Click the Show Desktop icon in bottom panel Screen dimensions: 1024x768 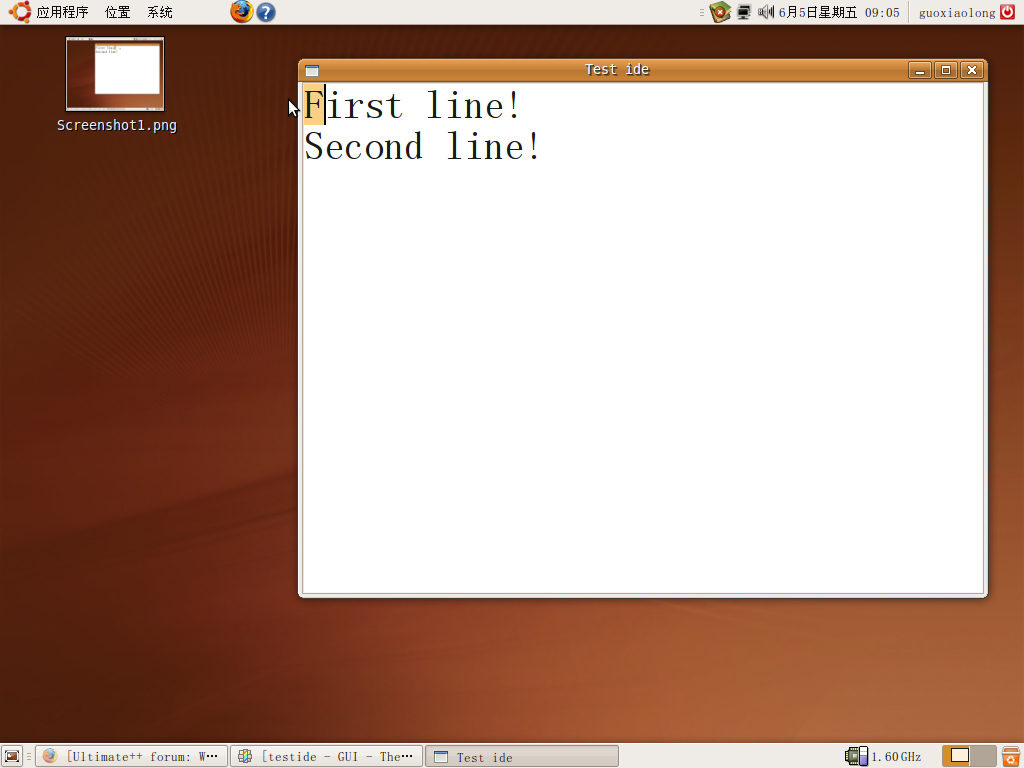[12, 756]
